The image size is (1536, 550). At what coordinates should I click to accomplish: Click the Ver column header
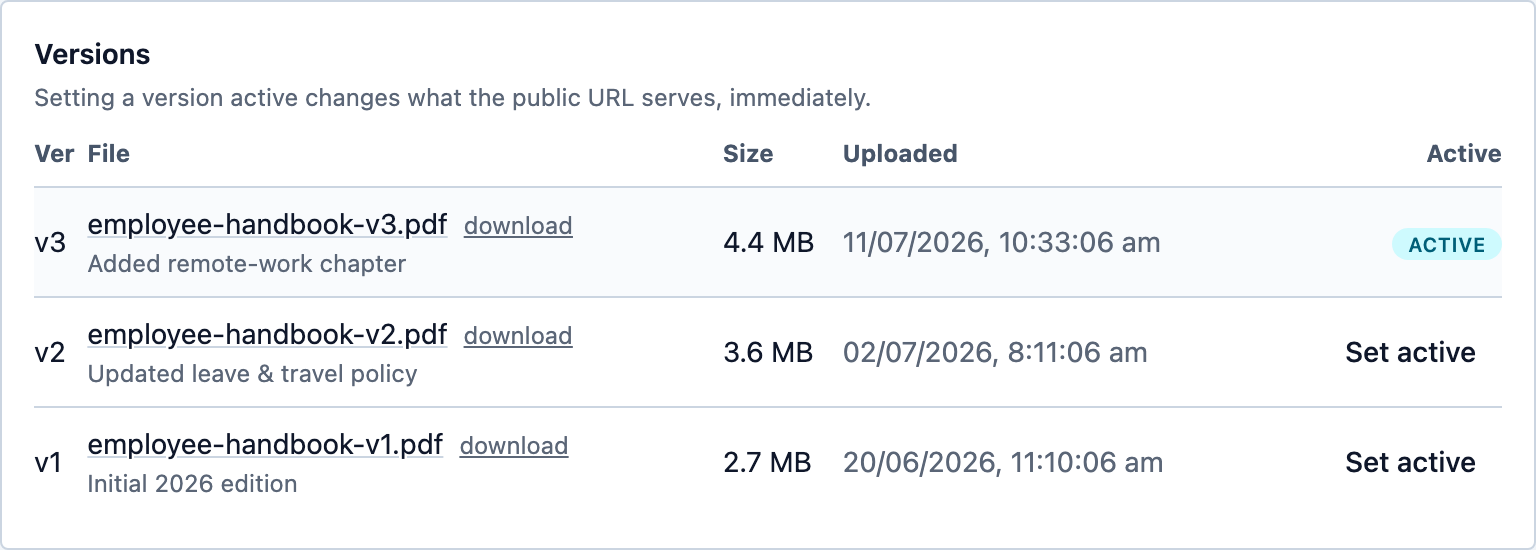[54, 154]
